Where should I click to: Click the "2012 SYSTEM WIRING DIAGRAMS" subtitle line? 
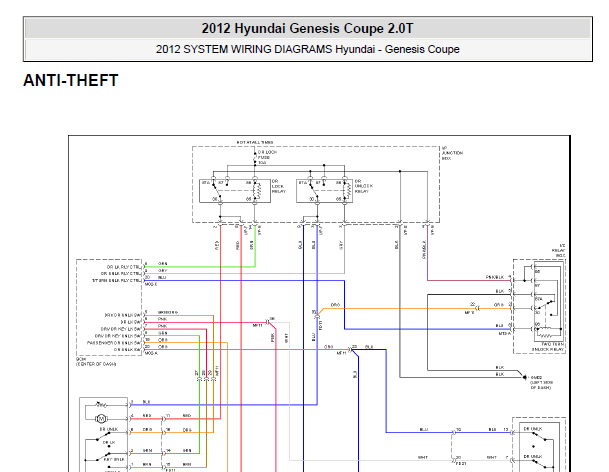[308, 49]
